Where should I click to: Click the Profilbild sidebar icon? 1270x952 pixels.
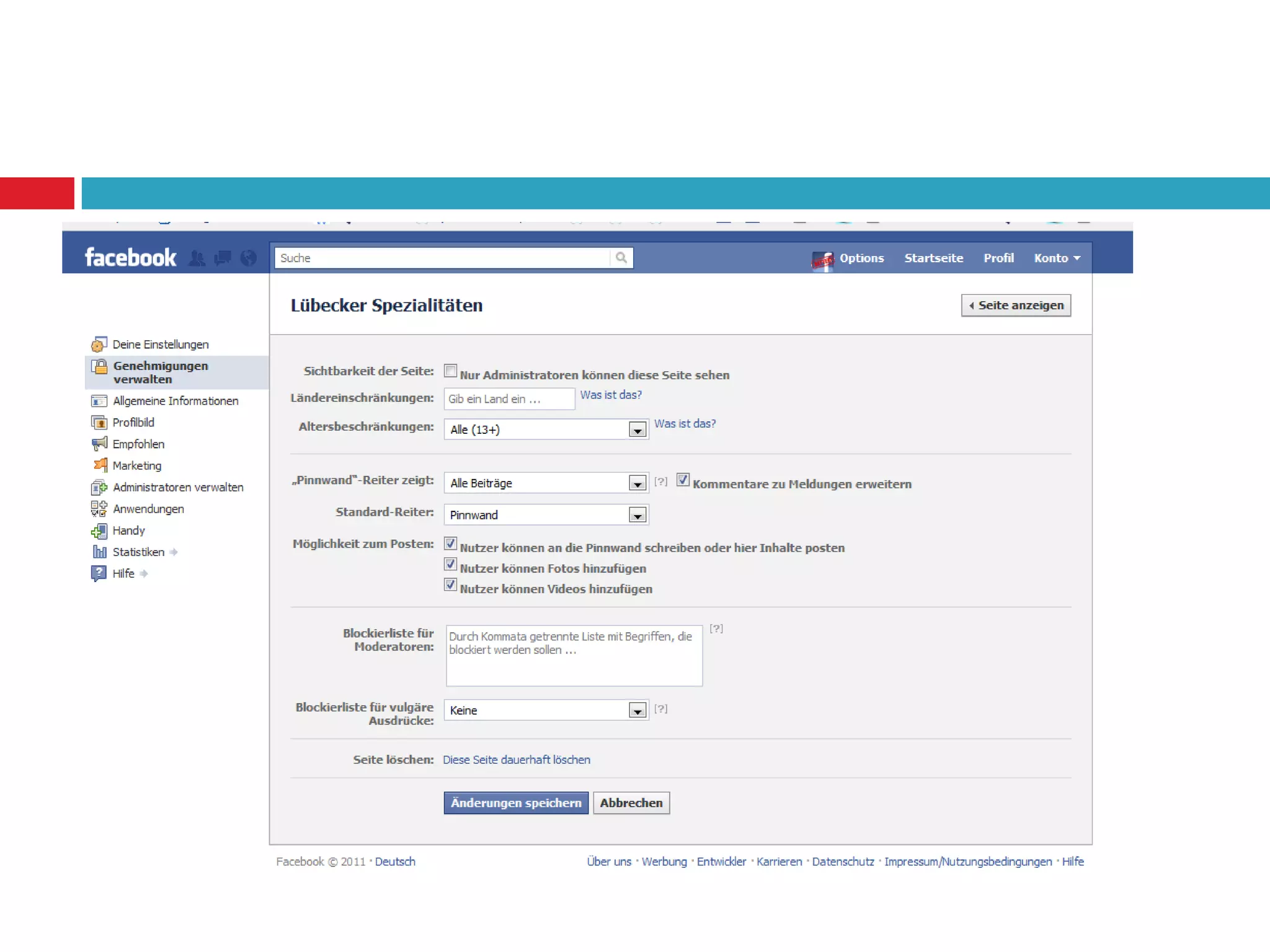pyautogui.click(x=99, y=423)
